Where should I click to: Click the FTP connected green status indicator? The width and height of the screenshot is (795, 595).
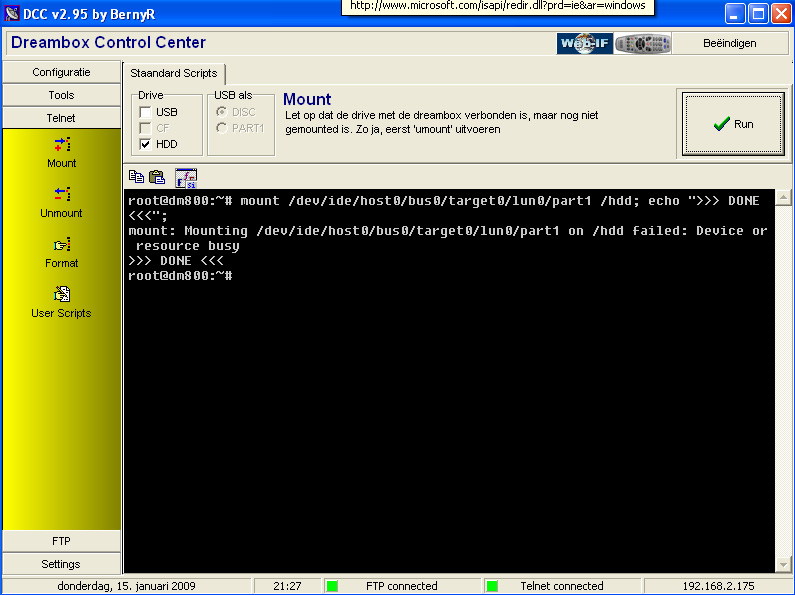[332, 586]
